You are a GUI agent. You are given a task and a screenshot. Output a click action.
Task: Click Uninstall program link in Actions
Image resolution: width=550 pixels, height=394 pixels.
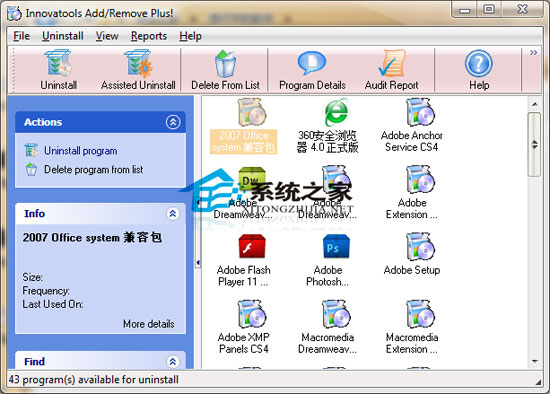coord(80,151)
